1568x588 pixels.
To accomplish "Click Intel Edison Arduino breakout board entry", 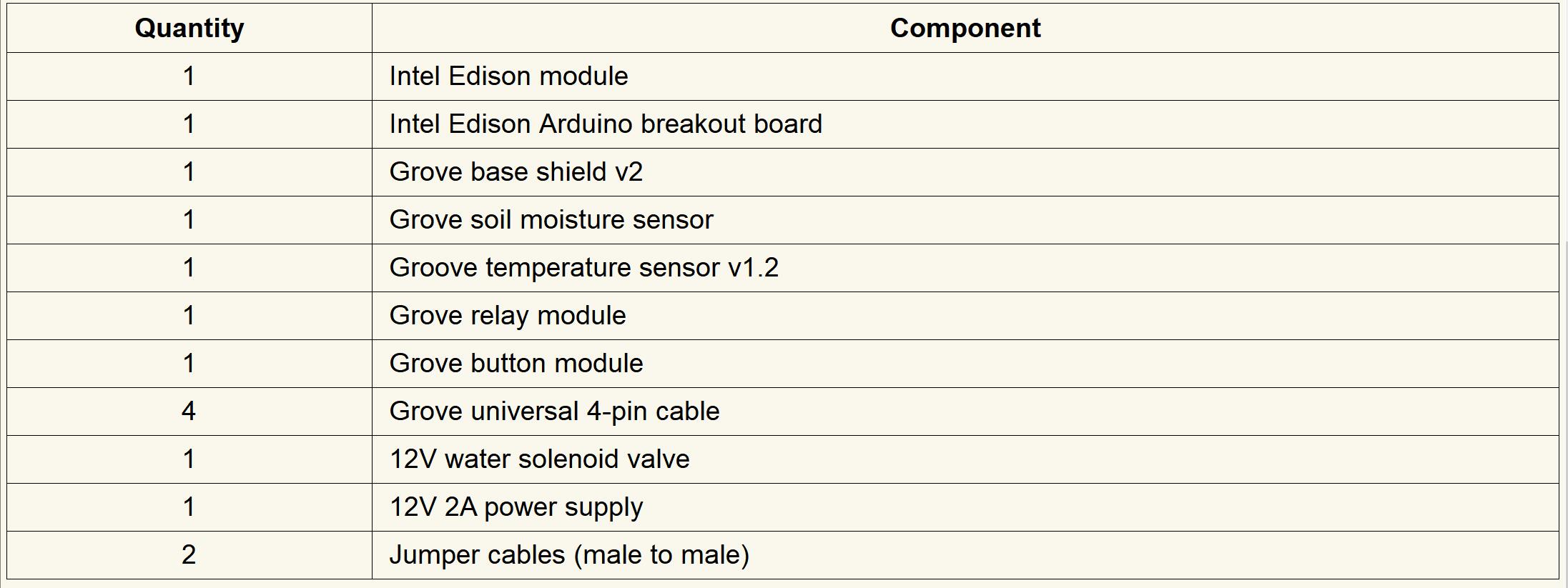I will tap(606, 124).
